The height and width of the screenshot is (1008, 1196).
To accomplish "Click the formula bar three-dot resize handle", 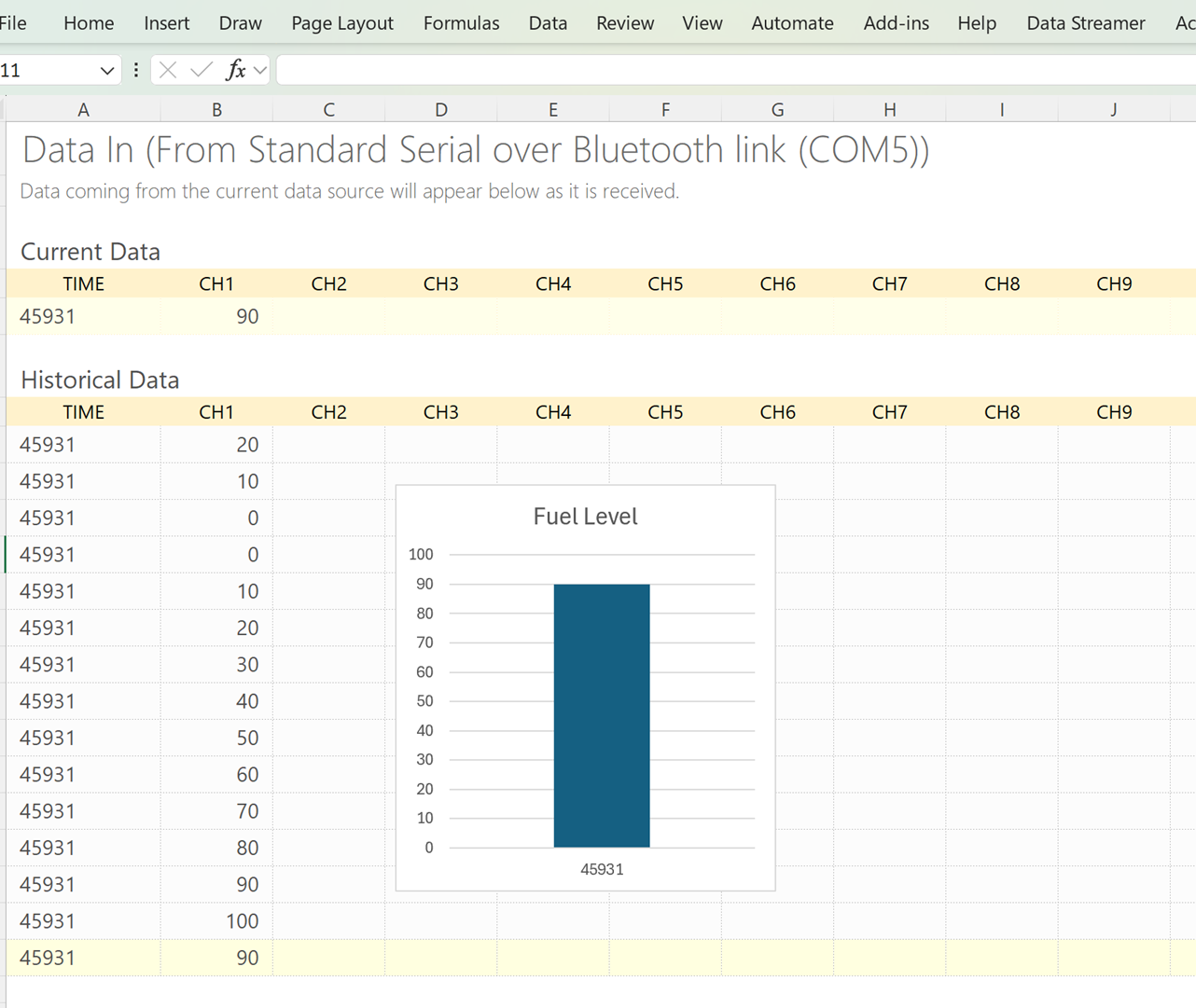I will click(x=136, y=70).
